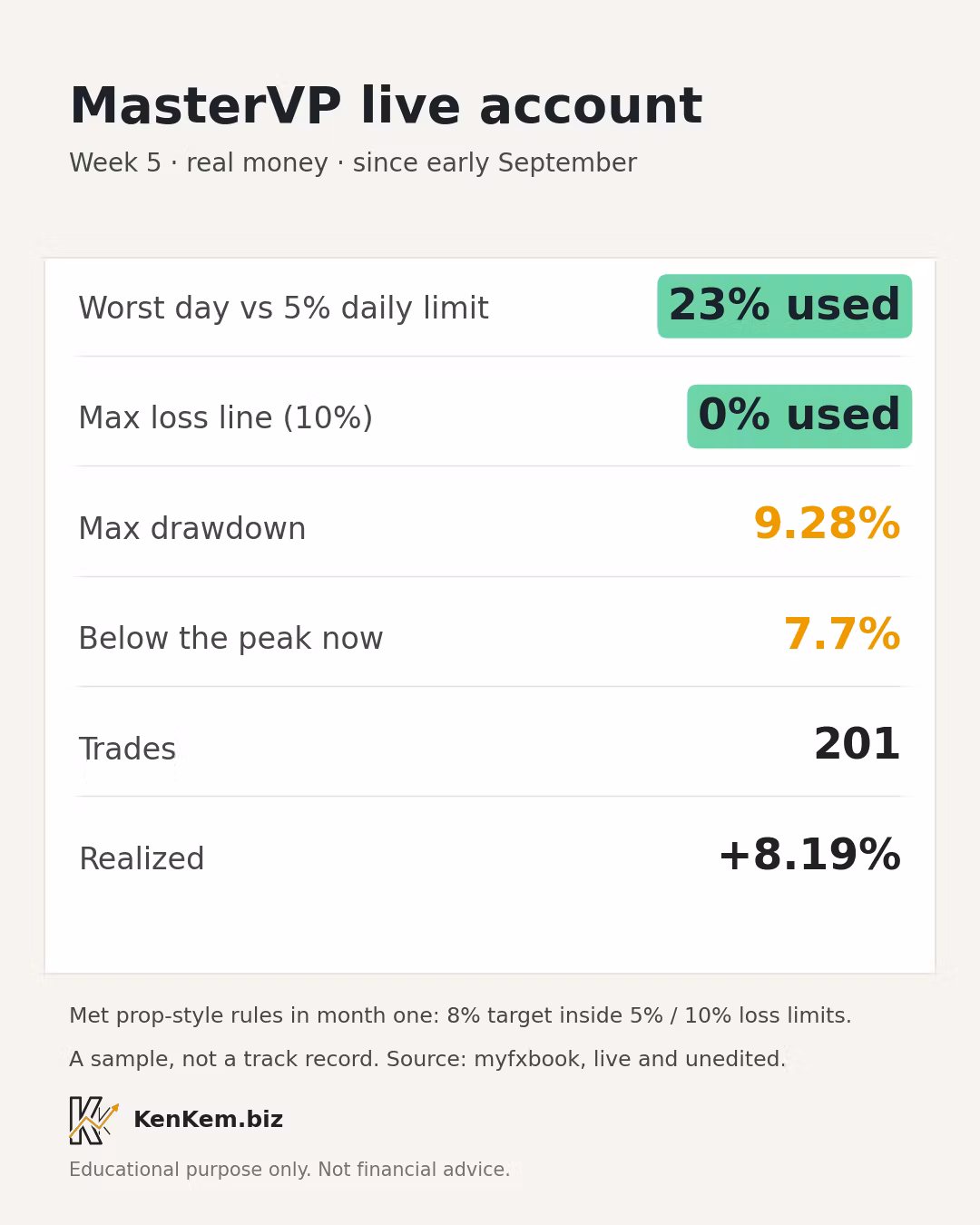Click the +8.19% realized value

tap(808, 856)
